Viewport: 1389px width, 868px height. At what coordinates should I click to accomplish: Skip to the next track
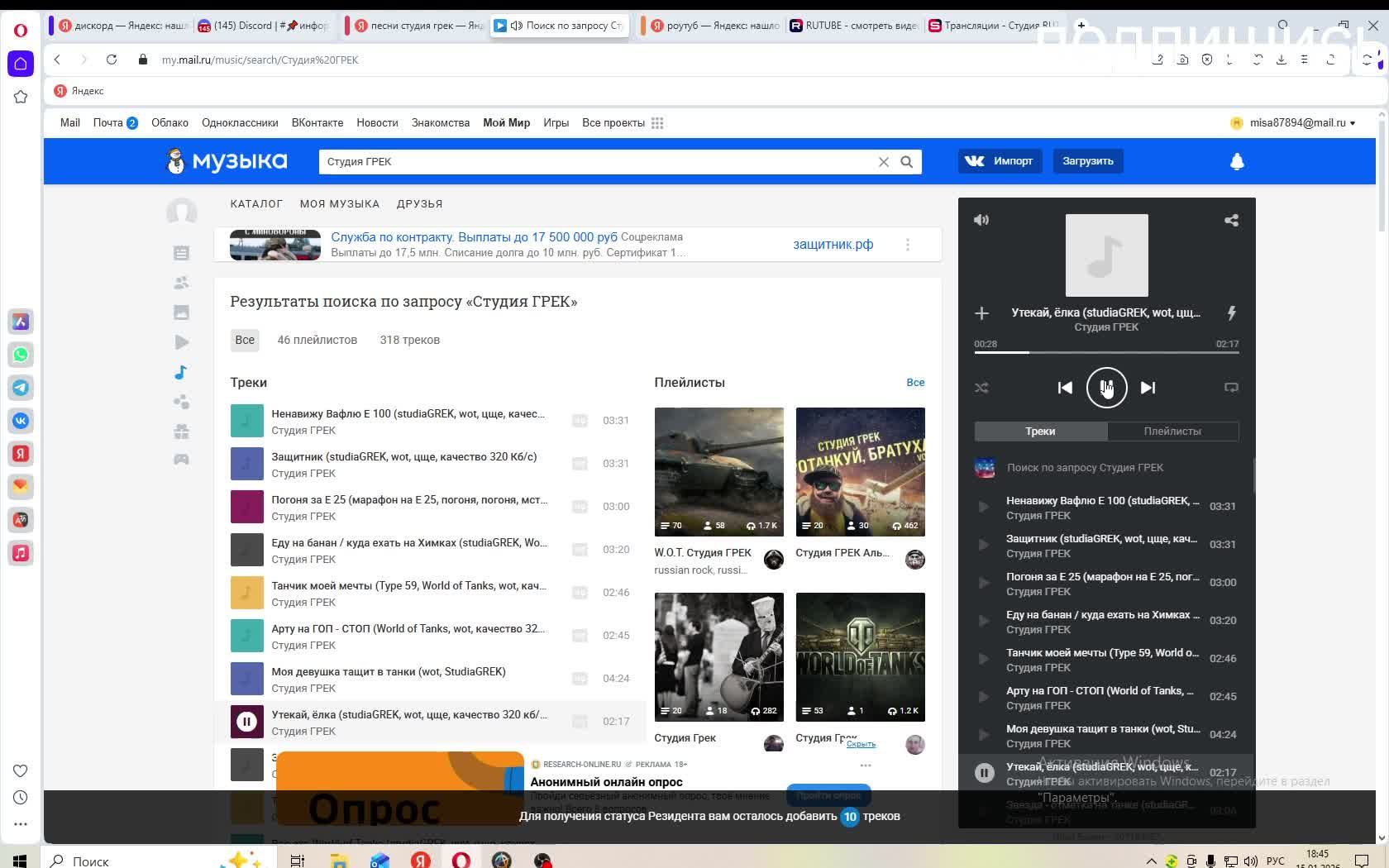[1148, 388]
